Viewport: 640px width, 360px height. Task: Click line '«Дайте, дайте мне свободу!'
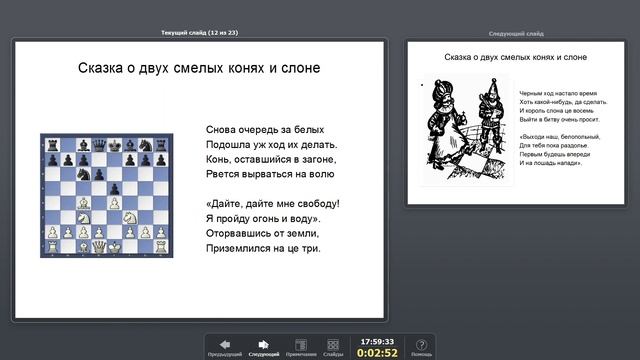click(x=273, y=204)
